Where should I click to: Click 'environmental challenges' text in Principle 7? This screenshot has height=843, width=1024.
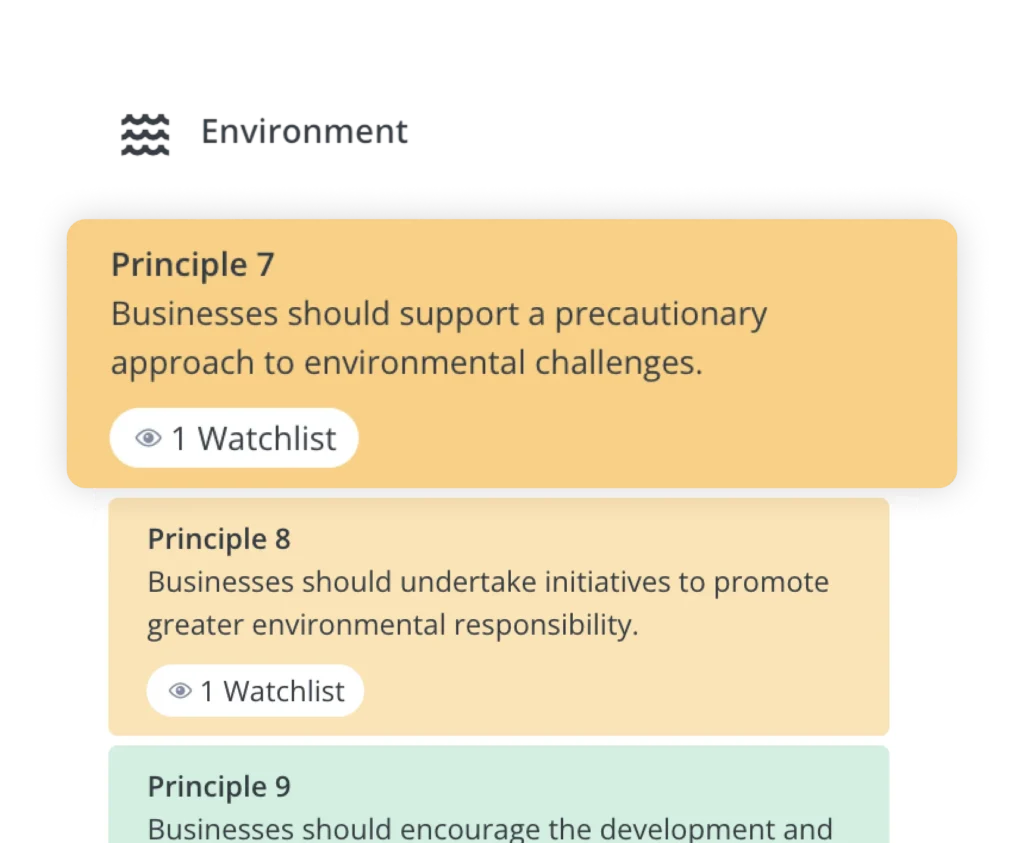503,363
